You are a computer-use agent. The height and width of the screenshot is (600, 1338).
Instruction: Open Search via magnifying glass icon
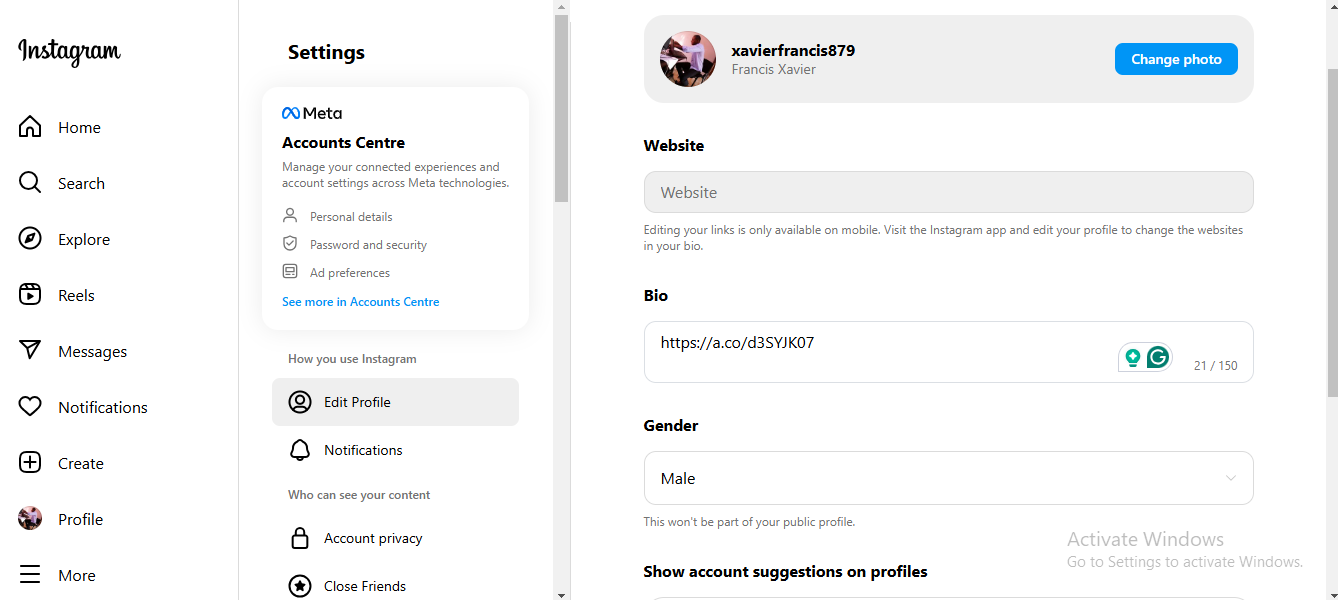coord(30,183)
